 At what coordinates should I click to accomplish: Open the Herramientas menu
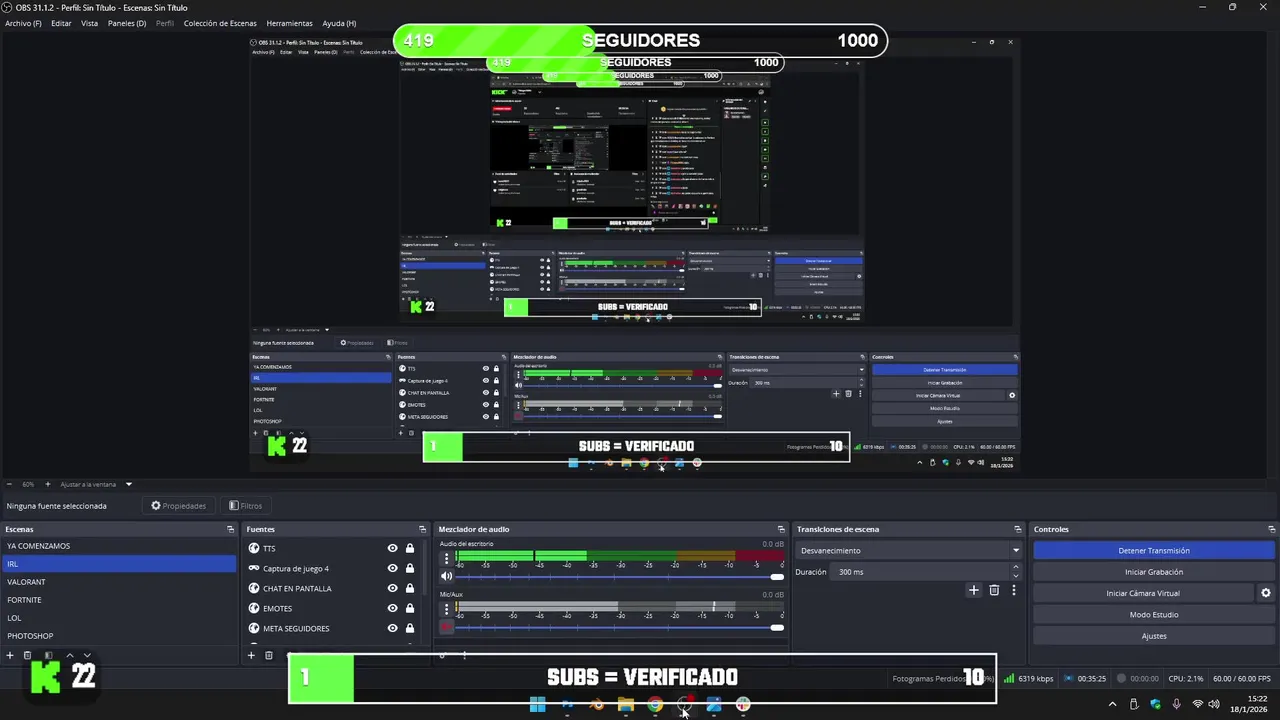coord(289,23)
